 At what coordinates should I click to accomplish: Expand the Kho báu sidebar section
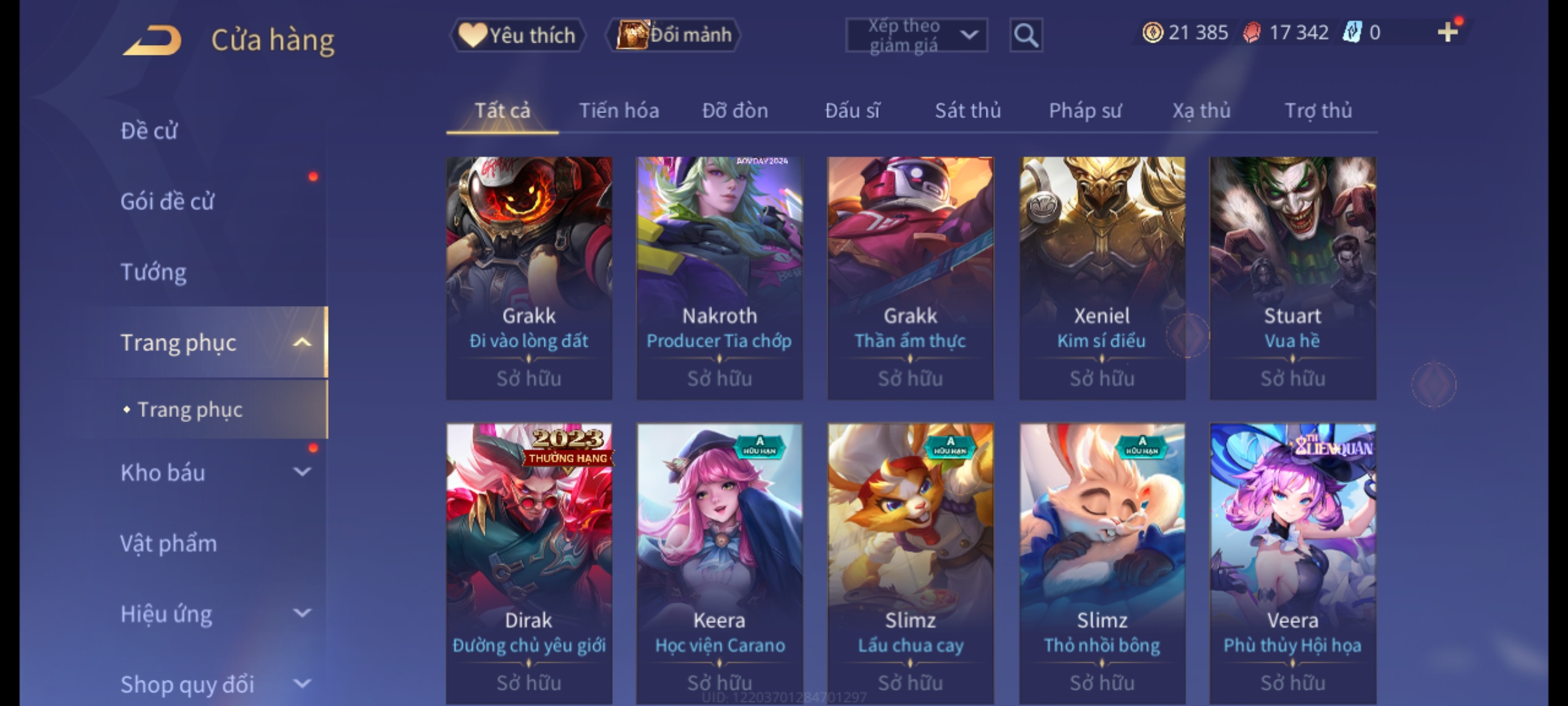[302, 472]
